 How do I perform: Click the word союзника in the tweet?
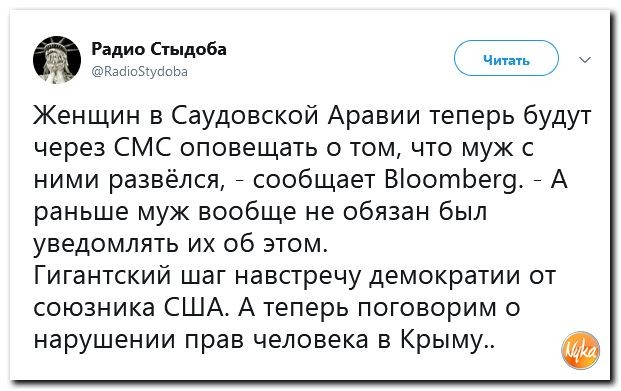pos(94,309)
